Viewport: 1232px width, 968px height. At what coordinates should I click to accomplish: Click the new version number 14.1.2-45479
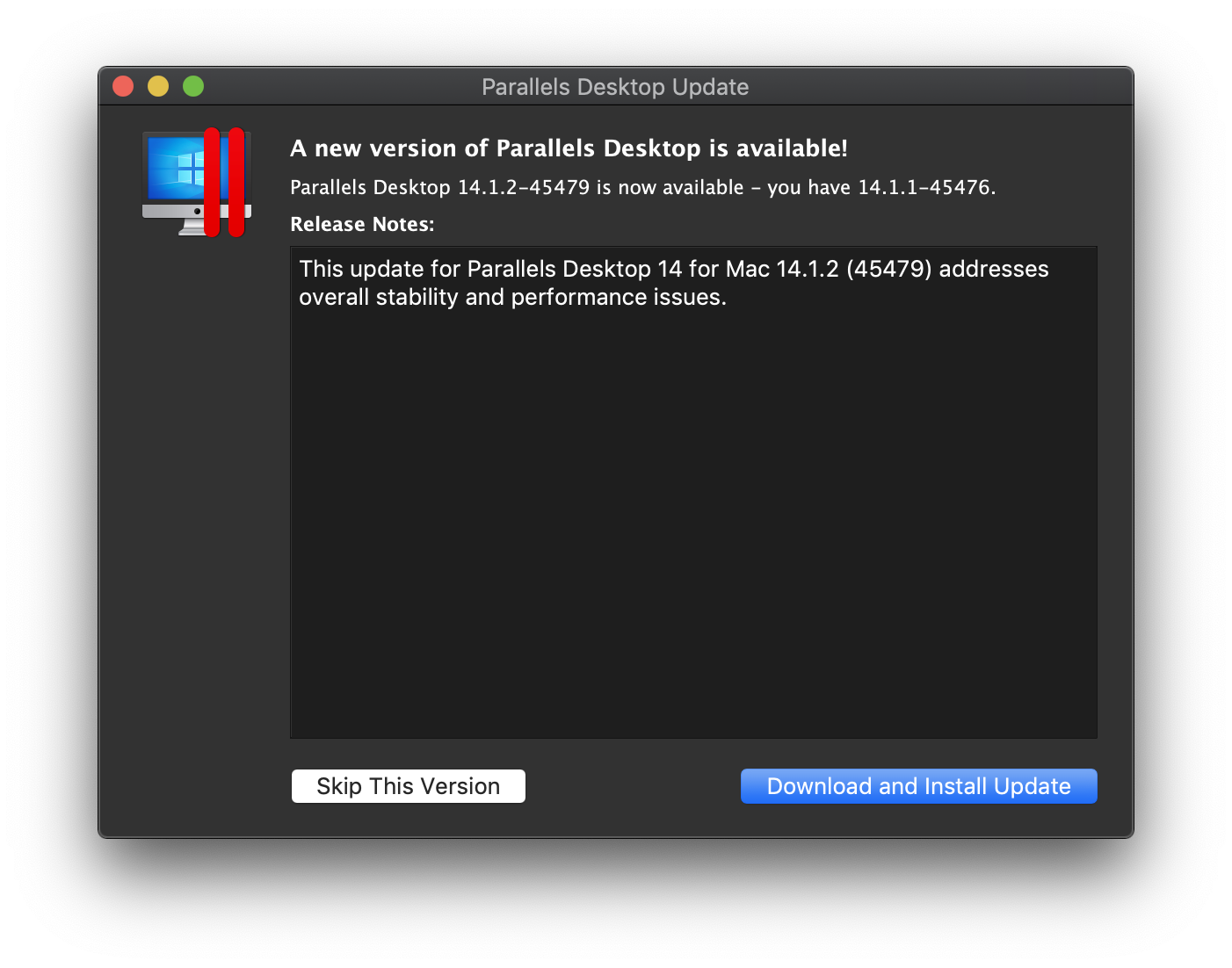524,188
